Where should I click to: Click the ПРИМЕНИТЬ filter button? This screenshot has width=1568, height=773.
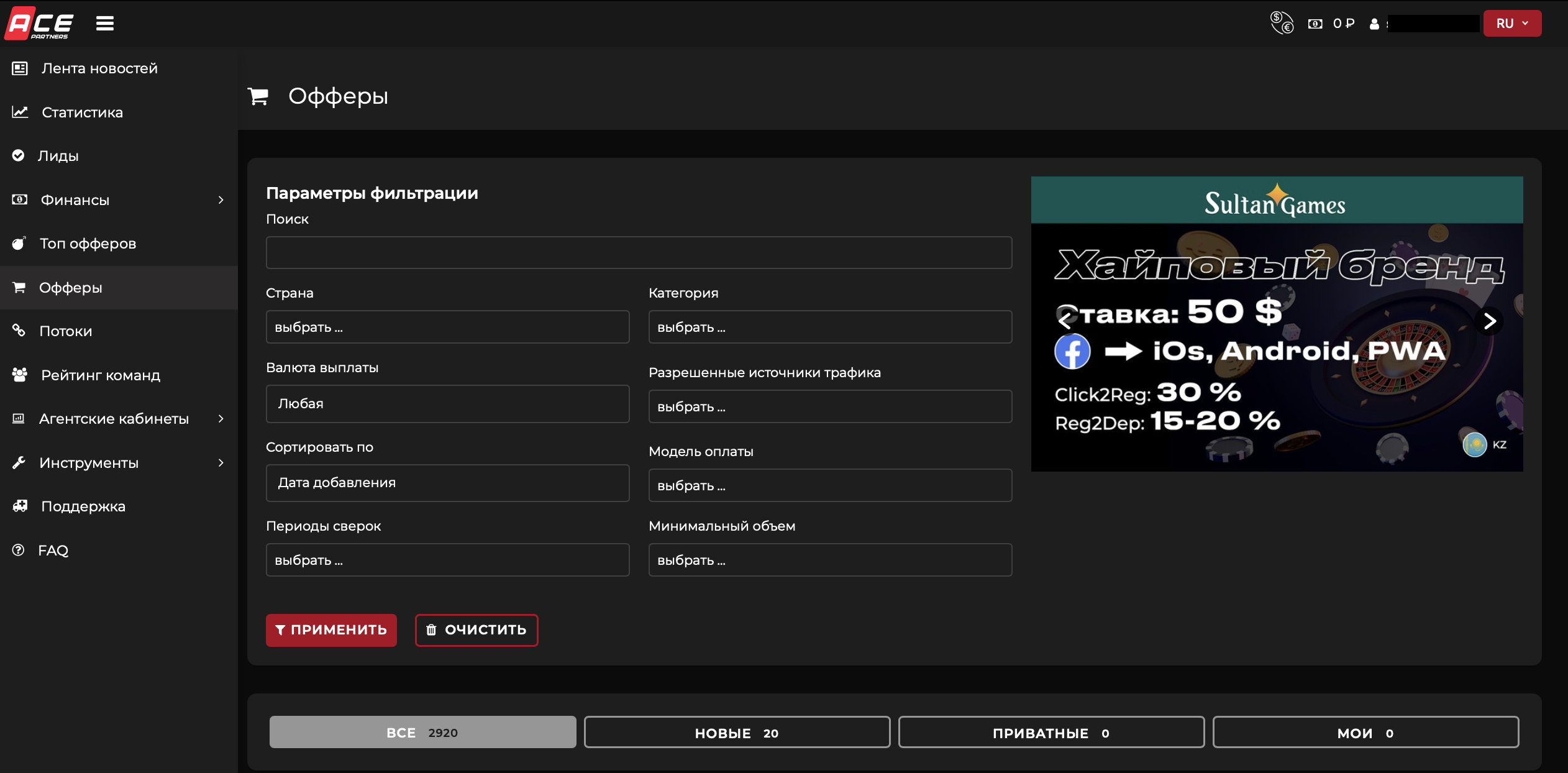[331, 630]
